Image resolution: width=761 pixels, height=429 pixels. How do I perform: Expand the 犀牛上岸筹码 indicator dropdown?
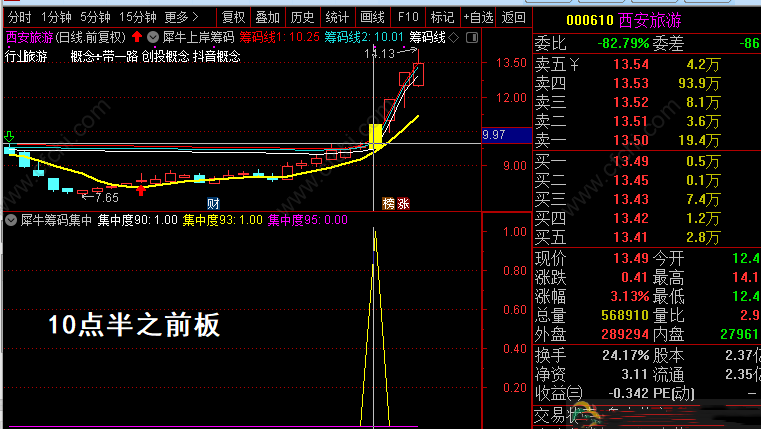click(153, 37)
